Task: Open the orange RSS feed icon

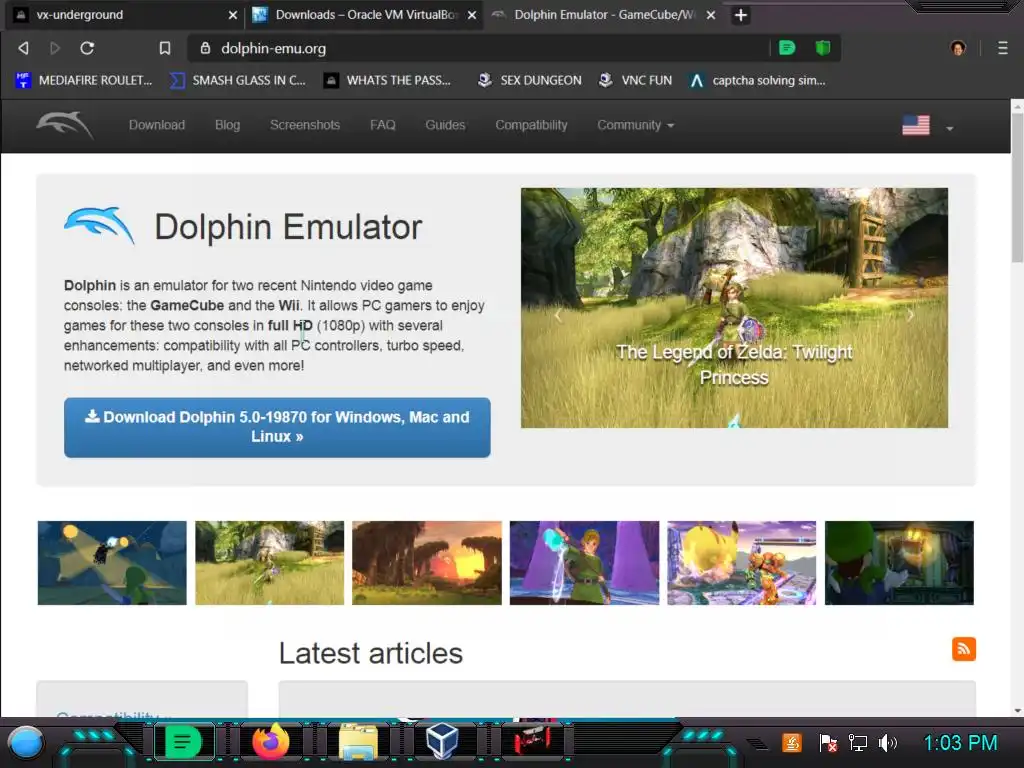Action: point(964,649)
